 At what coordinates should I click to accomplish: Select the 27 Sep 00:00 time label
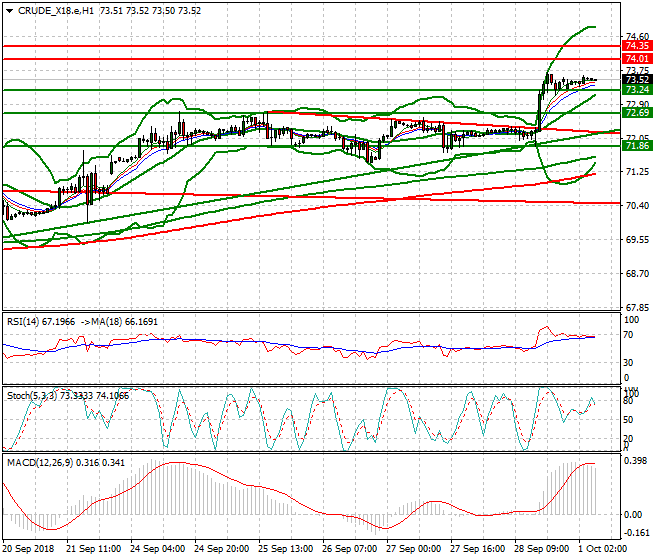coord(413,549)
